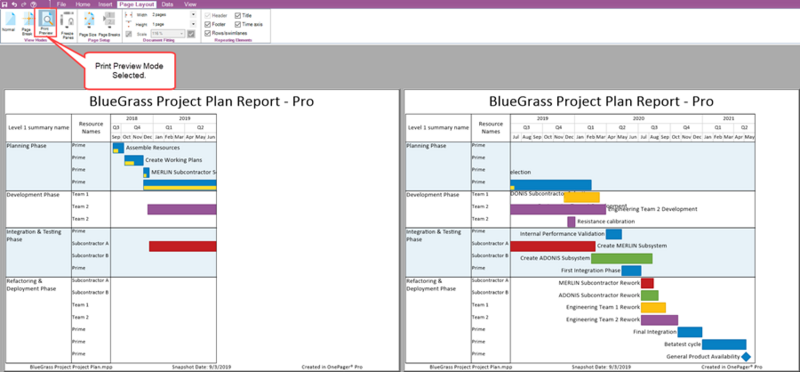
Task: Open the View tab
Action: [190, 4]
